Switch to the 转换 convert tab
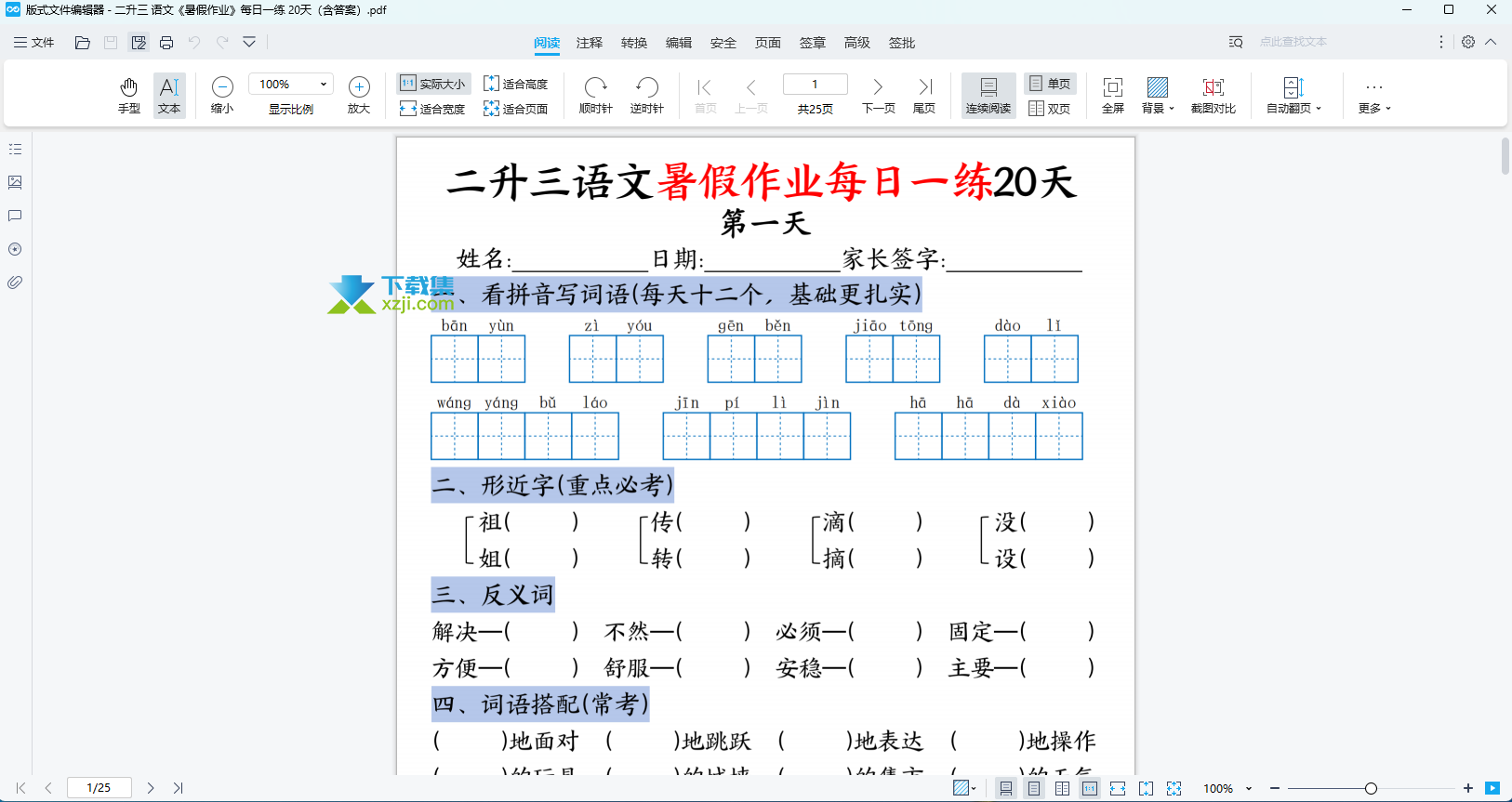This screenshot has height=802, width=1512. point(634,43)
